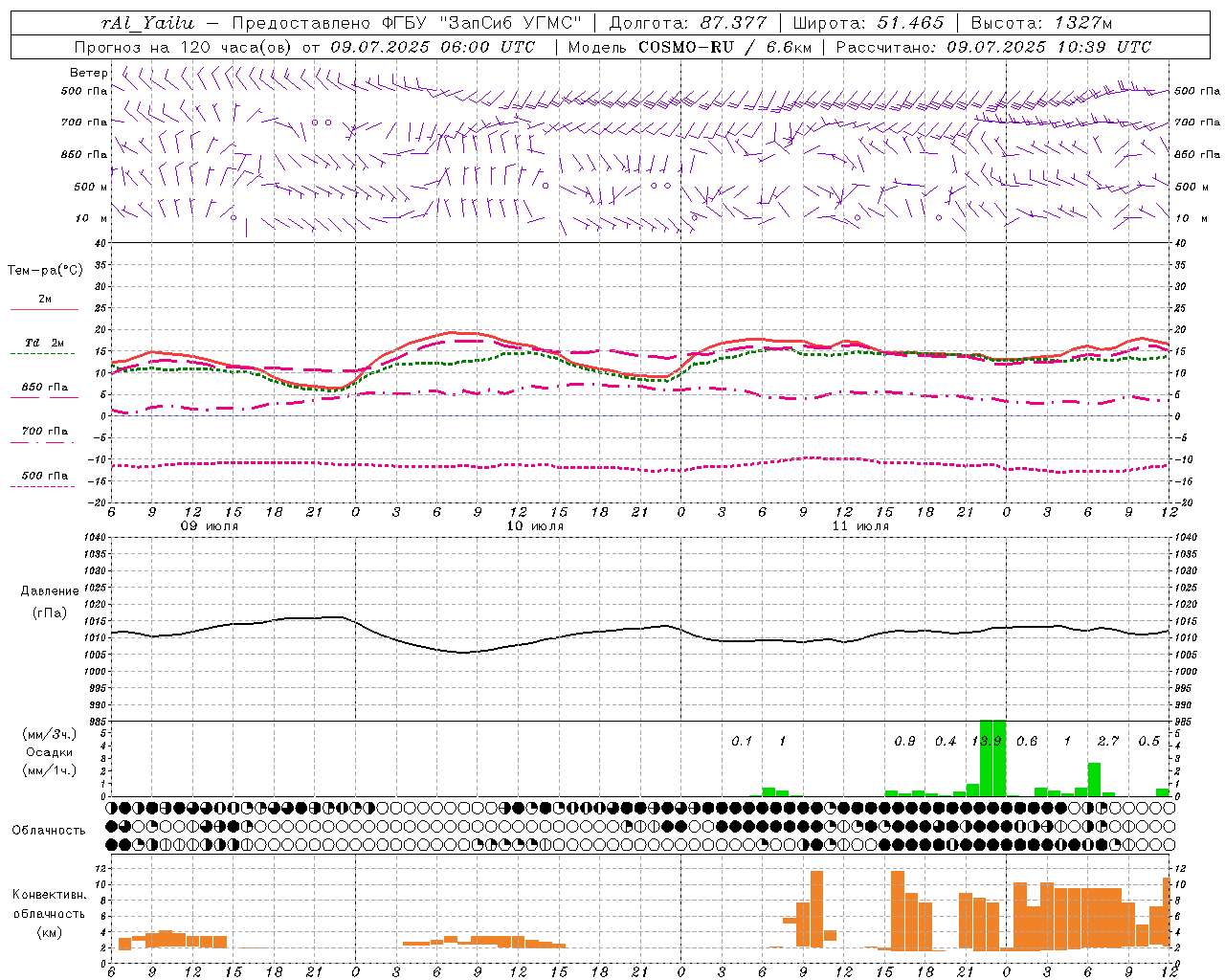1225x980 pixels.
Task: Click the 850 гПа entry in temperature legend
Action: coord(44,388)
